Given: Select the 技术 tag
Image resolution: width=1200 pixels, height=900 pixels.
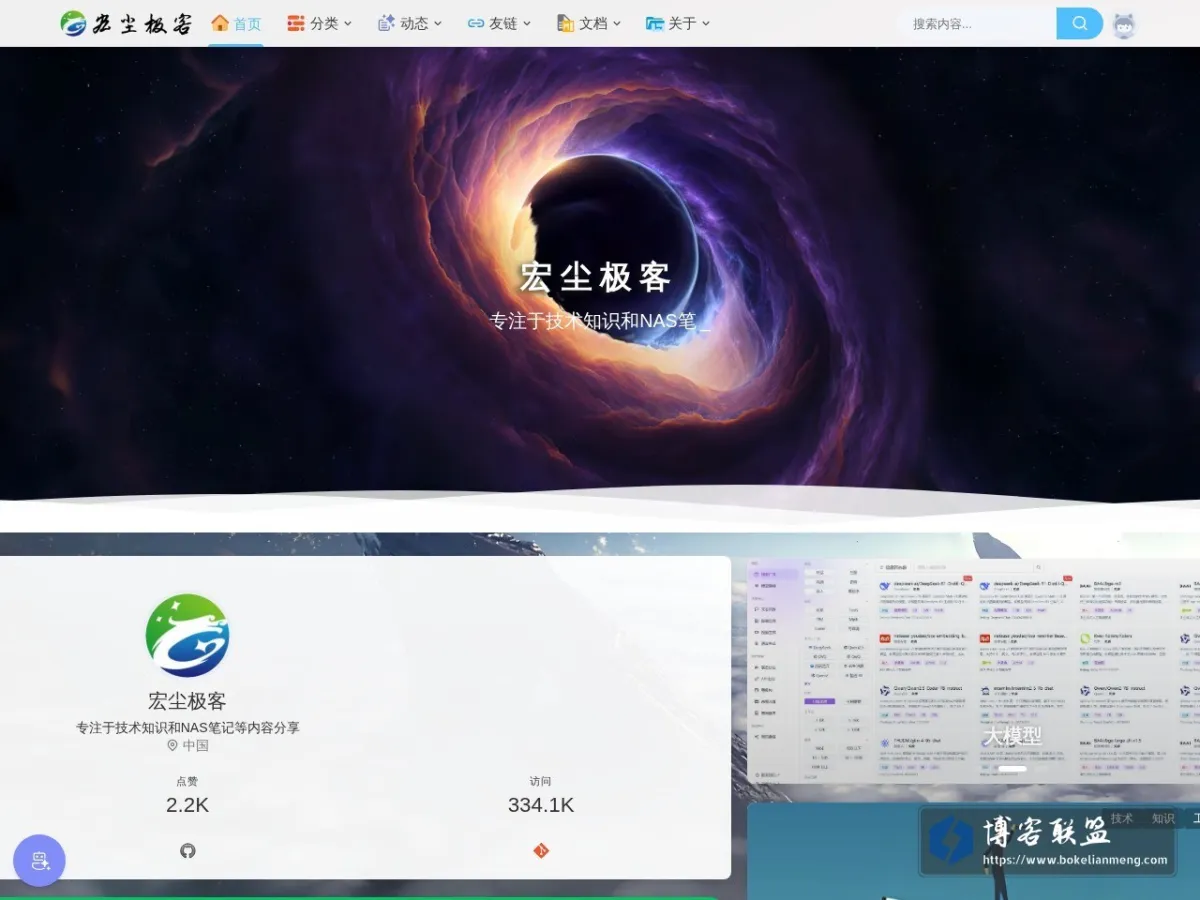Looking at the screenshot, I should [1122, 818].
